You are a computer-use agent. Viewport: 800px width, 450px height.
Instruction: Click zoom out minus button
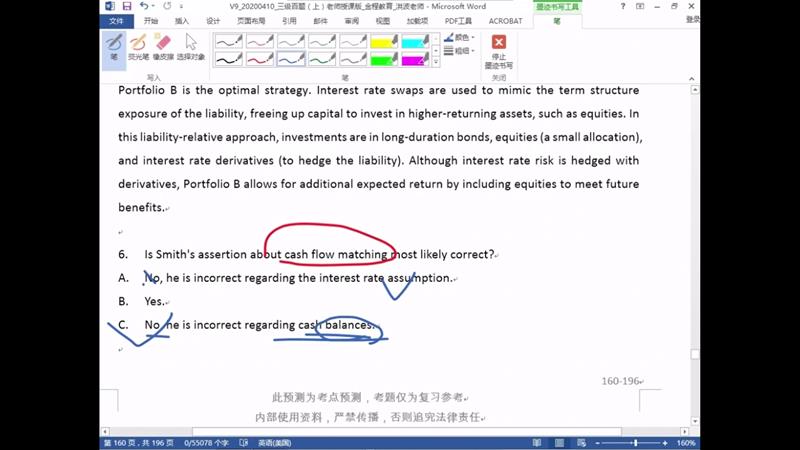[597, 443]
